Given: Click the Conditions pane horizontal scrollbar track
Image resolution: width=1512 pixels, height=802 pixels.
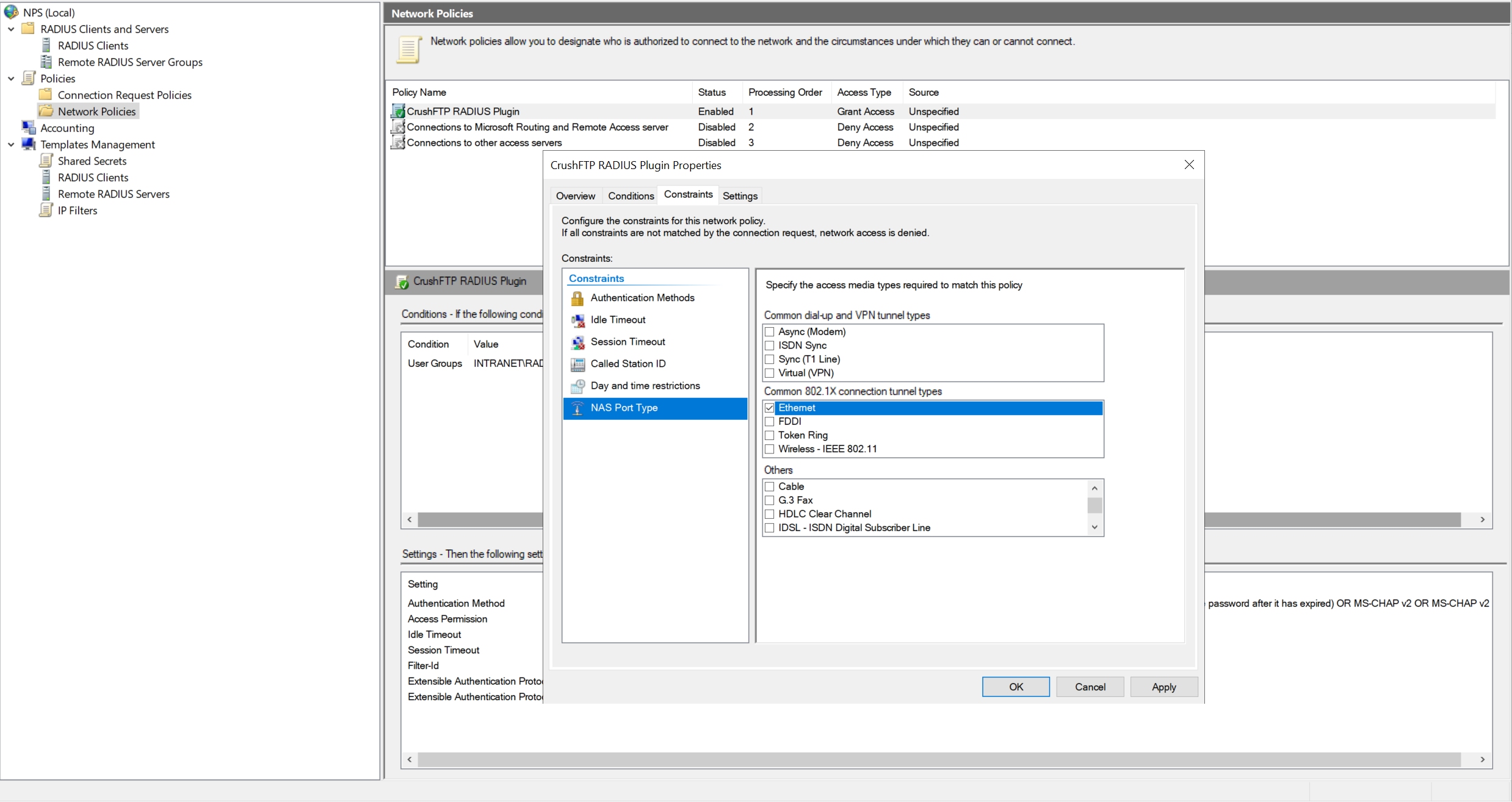Looking at the screenshot, I should pyautogui.click(x=1467, y=519).
